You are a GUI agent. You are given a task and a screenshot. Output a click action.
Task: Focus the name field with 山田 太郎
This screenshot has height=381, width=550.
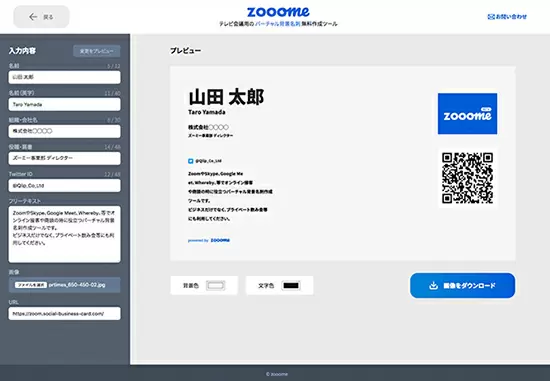(x=65, y=77)
